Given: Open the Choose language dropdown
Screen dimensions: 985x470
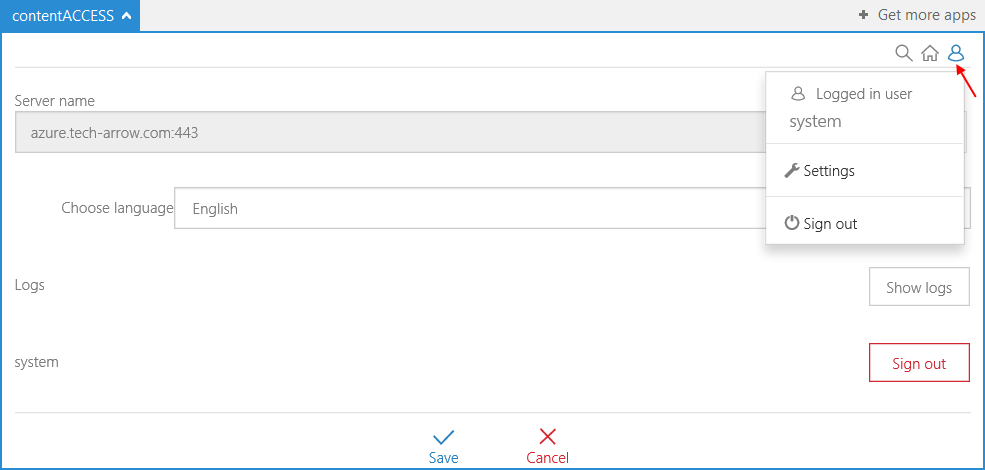Looking at the screenshot, I should 470,209.
